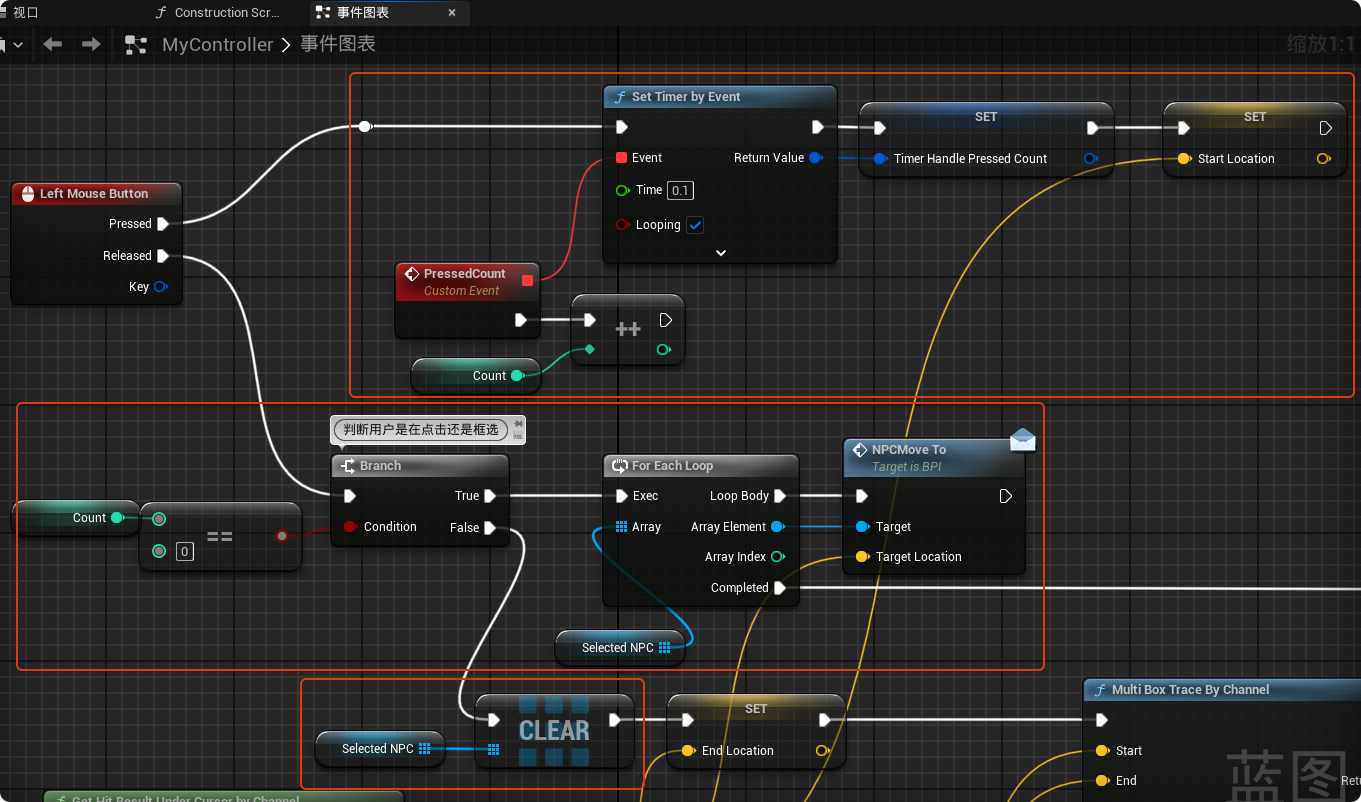Image resolution: width=1361 pixels, height=802 pixels.
Task: Click the Count variable output pin near ++ node
Action: 517,376
